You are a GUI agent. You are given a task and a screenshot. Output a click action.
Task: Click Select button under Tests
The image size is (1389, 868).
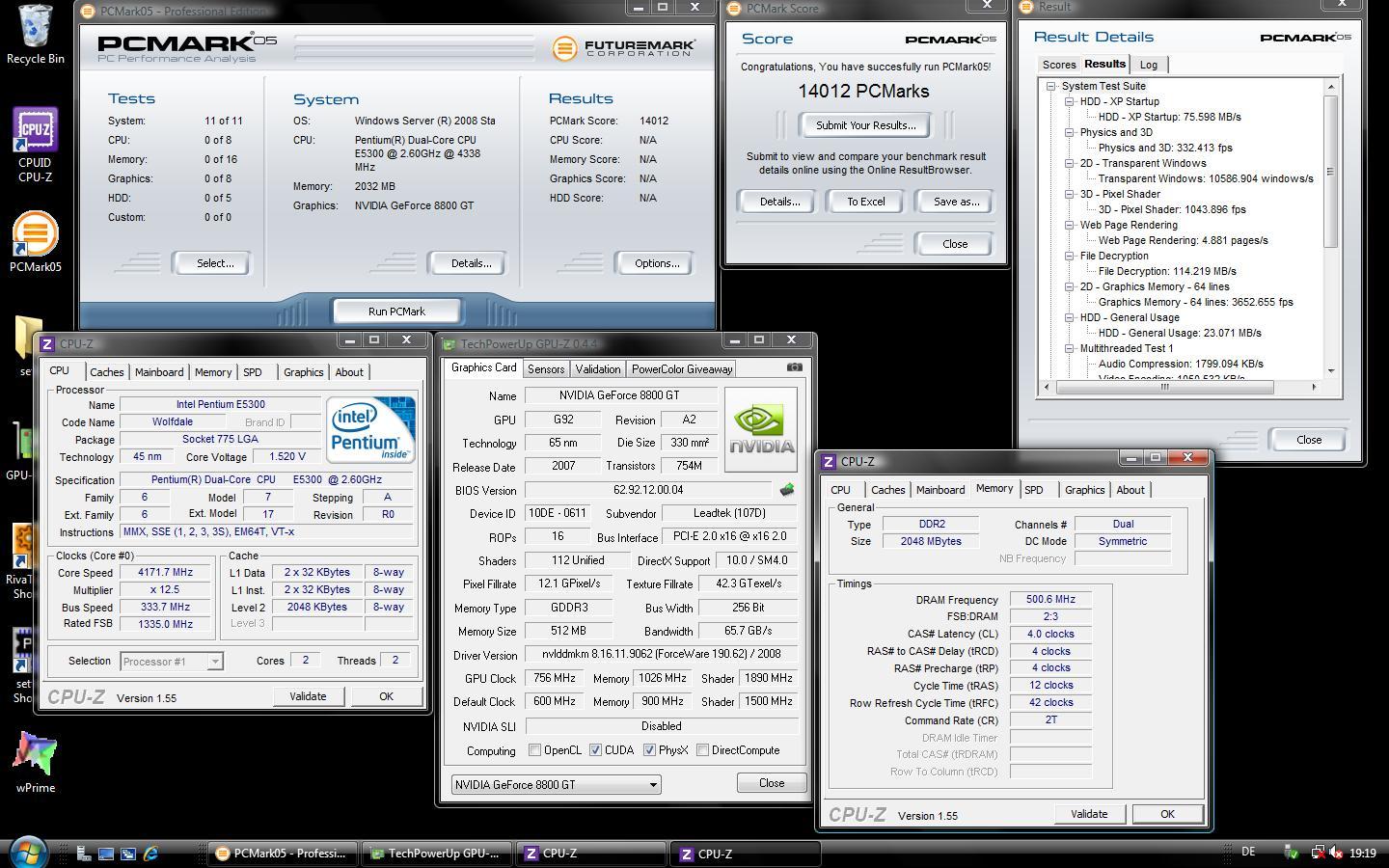pyautogui.click(x=215, y=263)
